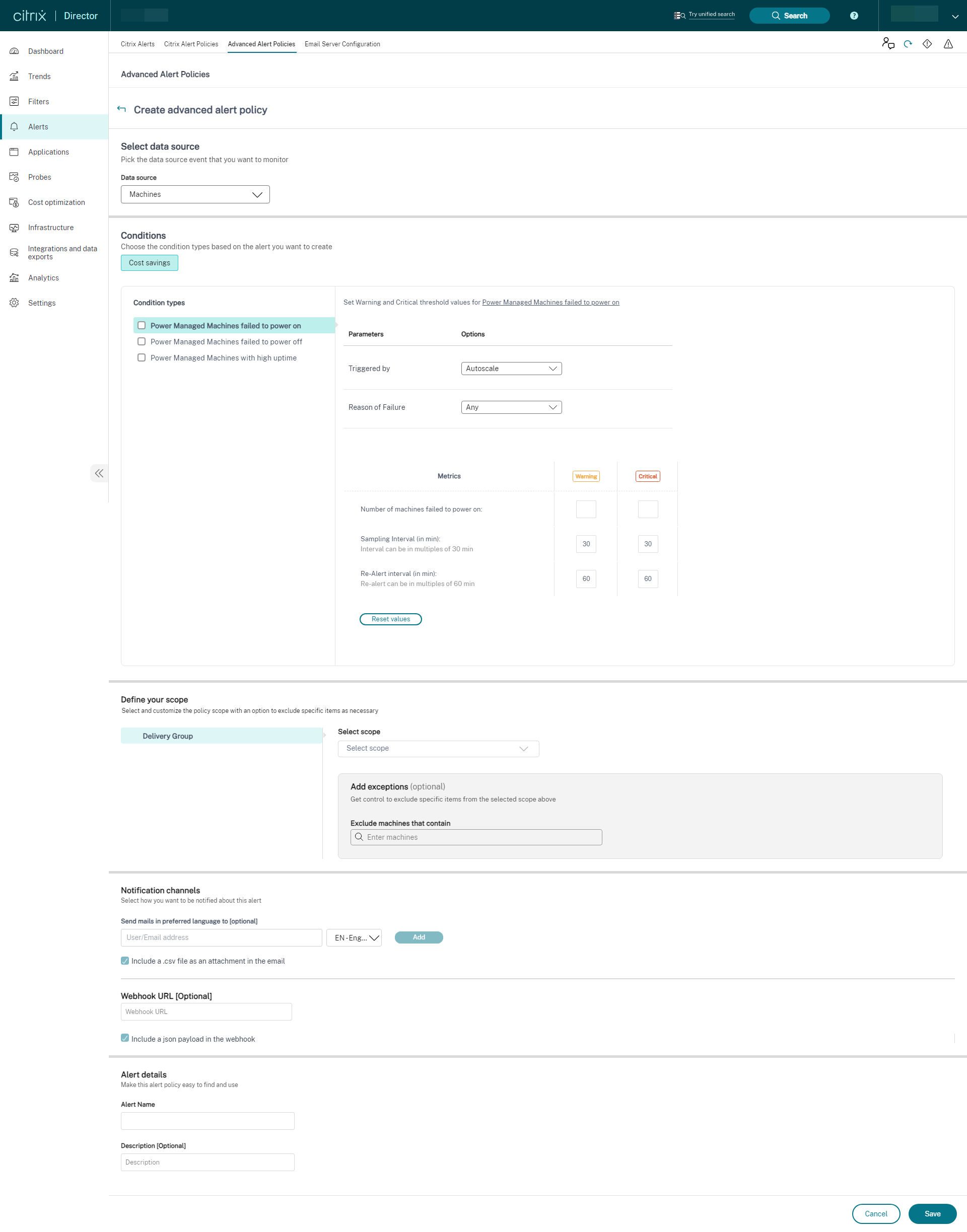Open the warning alerts triangle icon
The height and width of the screenshot is (1232, 967).
(948, 44)
